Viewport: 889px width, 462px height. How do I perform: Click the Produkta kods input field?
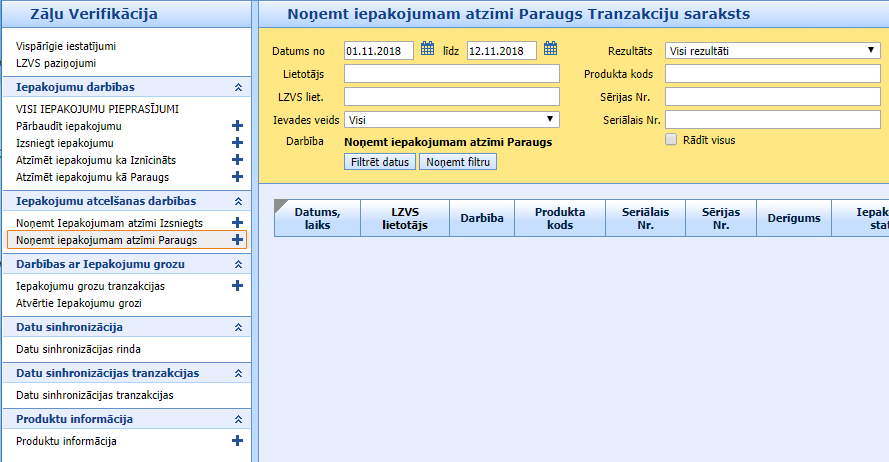click(772, 73)
